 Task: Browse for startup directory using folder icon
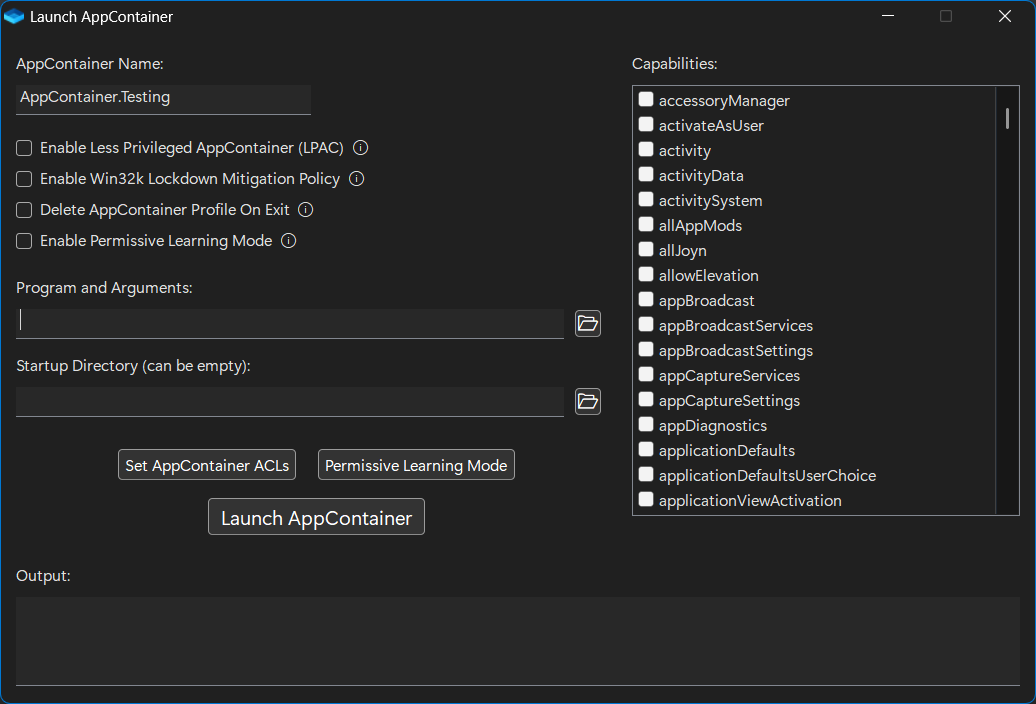point(587,402)
